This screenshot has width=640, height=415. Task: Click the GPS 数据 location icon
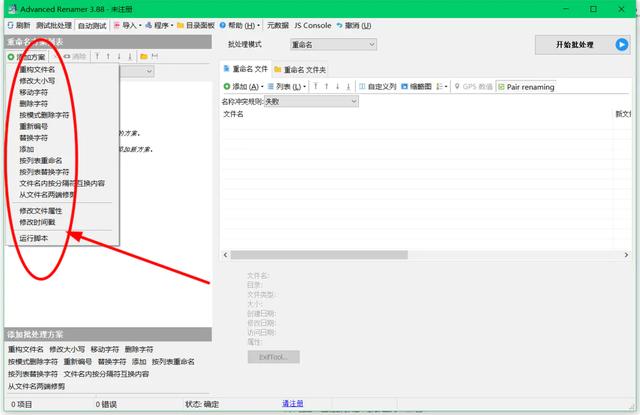[x=457, y=87]
